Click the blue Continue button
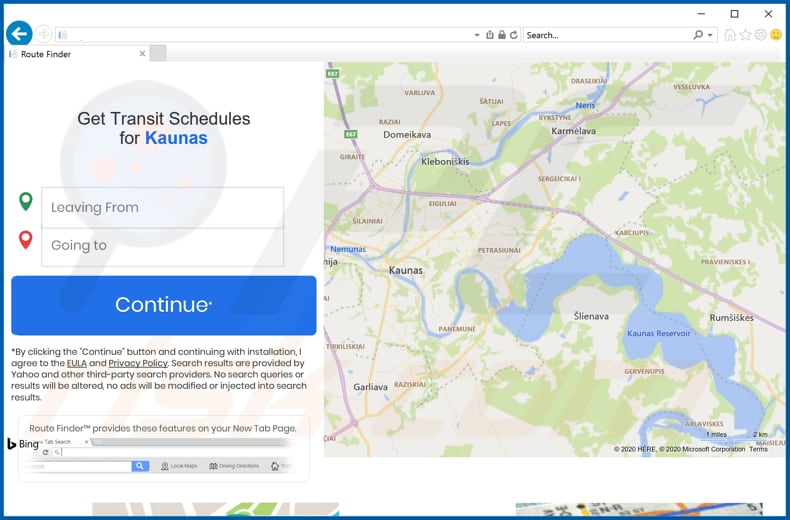Image resolution: width=790 pixels, height=520 pixels. (164, 305)
